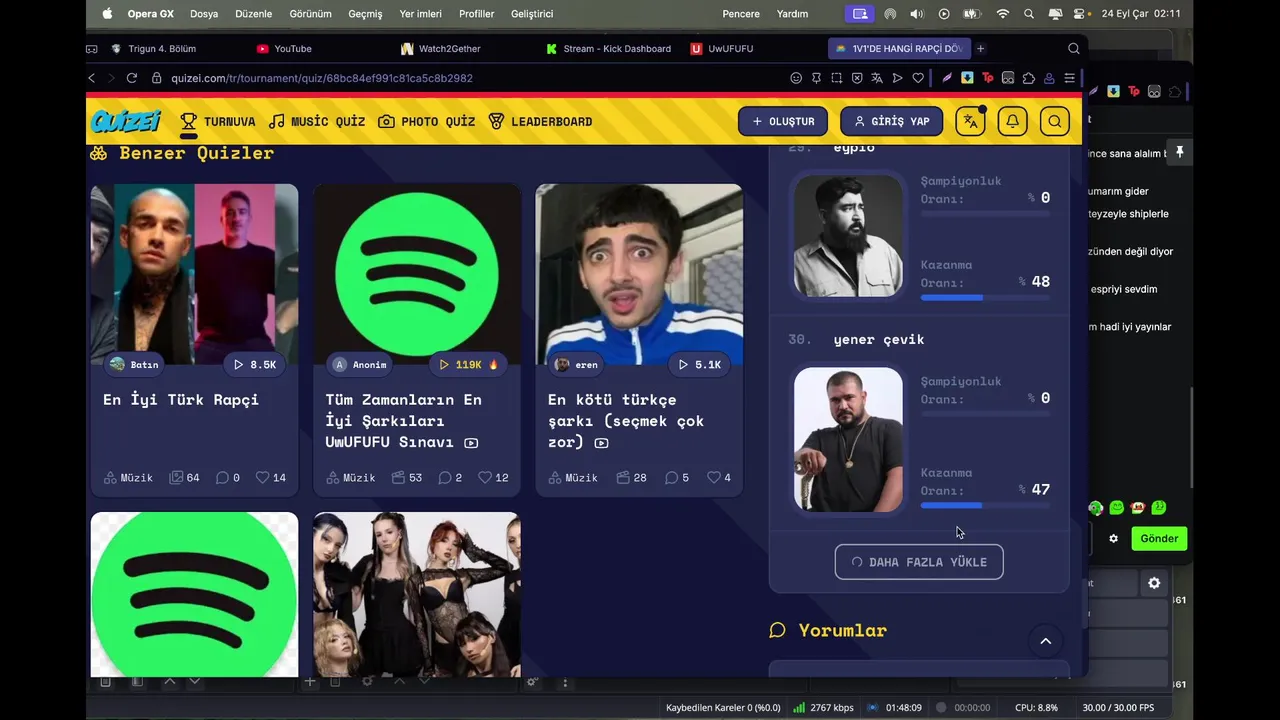
Task: Open the Quizei logo home link
Action: (x=126, y=121)
